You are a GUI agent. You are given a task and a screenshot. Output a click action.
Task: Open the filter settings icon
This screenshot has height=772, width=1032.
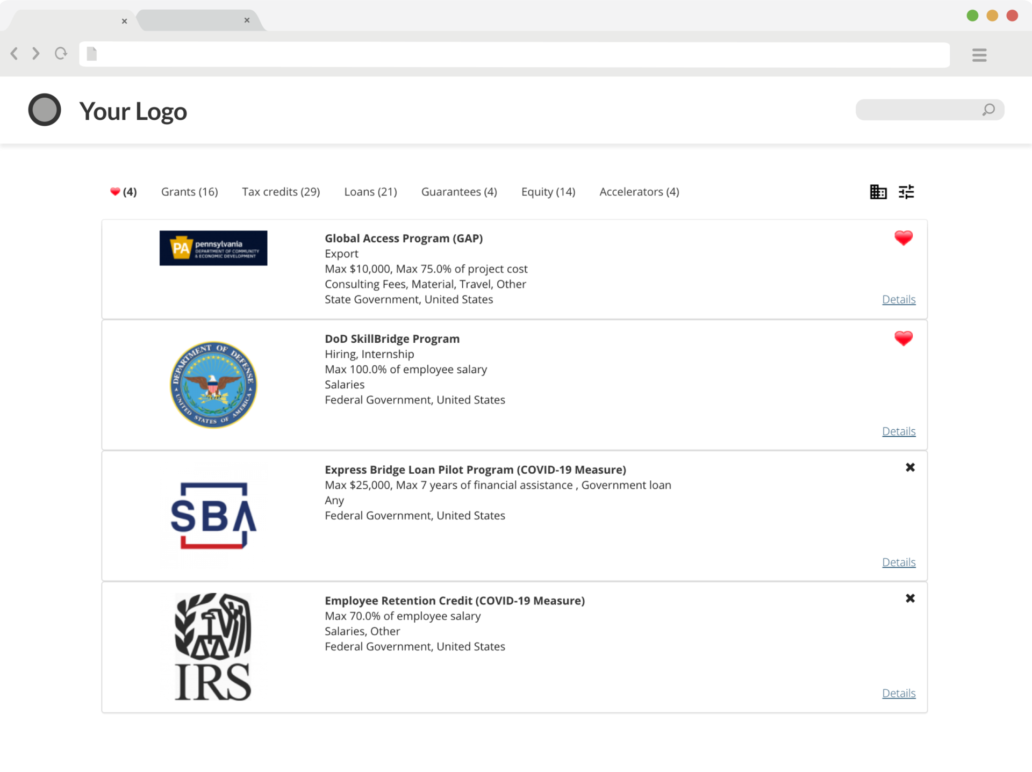coord(906,191)
